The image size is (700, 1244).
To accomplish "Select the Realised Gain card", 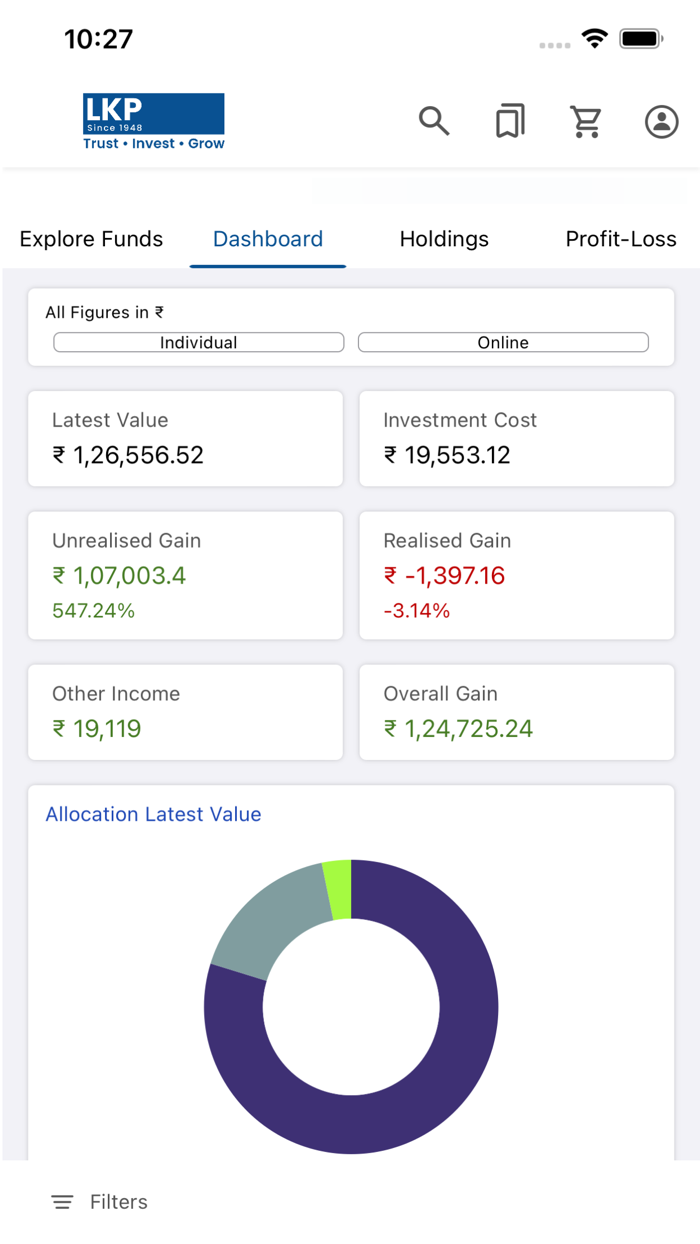I will [x=516, y=575].
